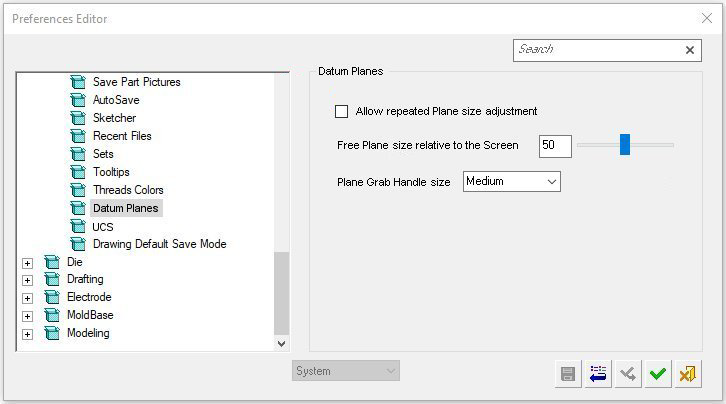The height and width of the screenshot is (404, 726).
Task: Click the exit door cancel icon
Action: coord(687,374)
